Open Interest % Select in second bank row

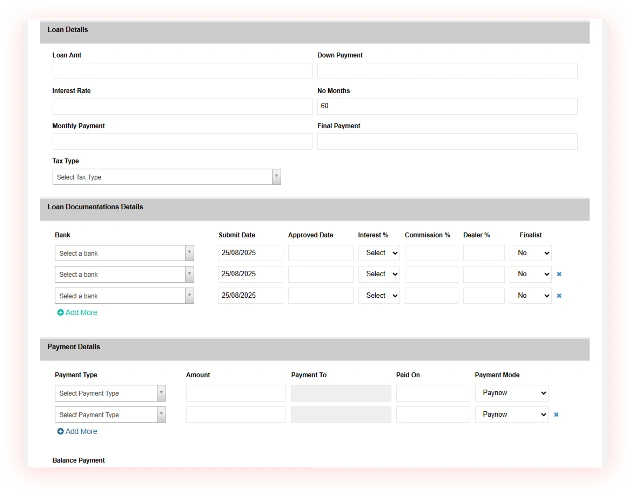pyautogui.click(x=379, y=274)
